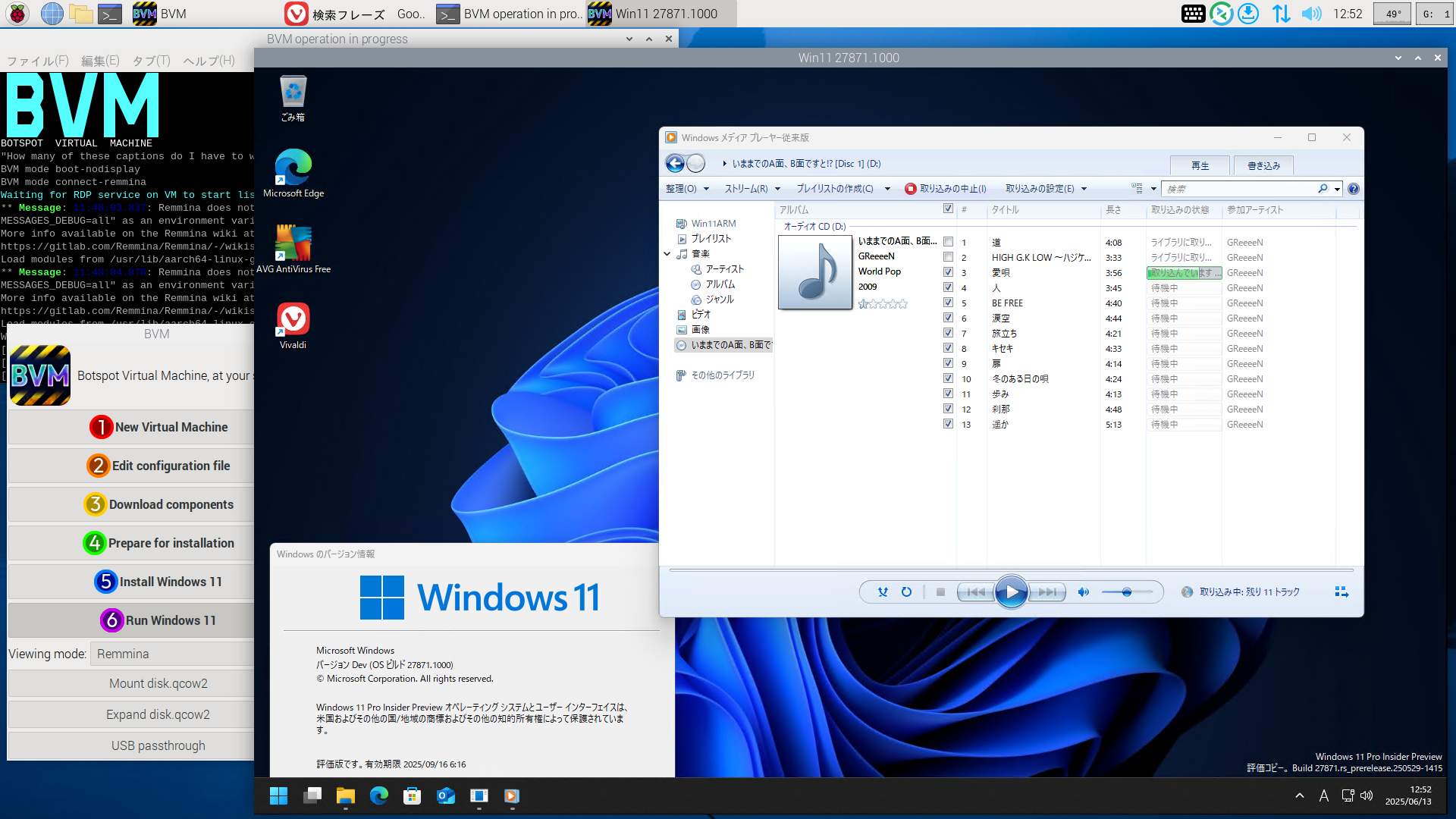Open the Recycle Bin desktop icon
1456x819 pixels.
[293, 98]
